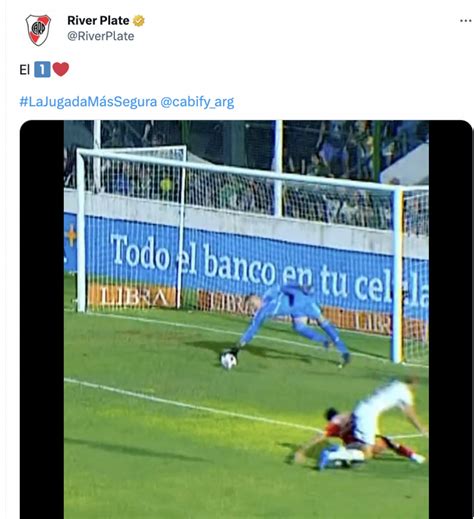Image resolution: width=474 pixels, height=519 pixels.
Task: Open the River Plate crest avatar
Action: [38, 30]
